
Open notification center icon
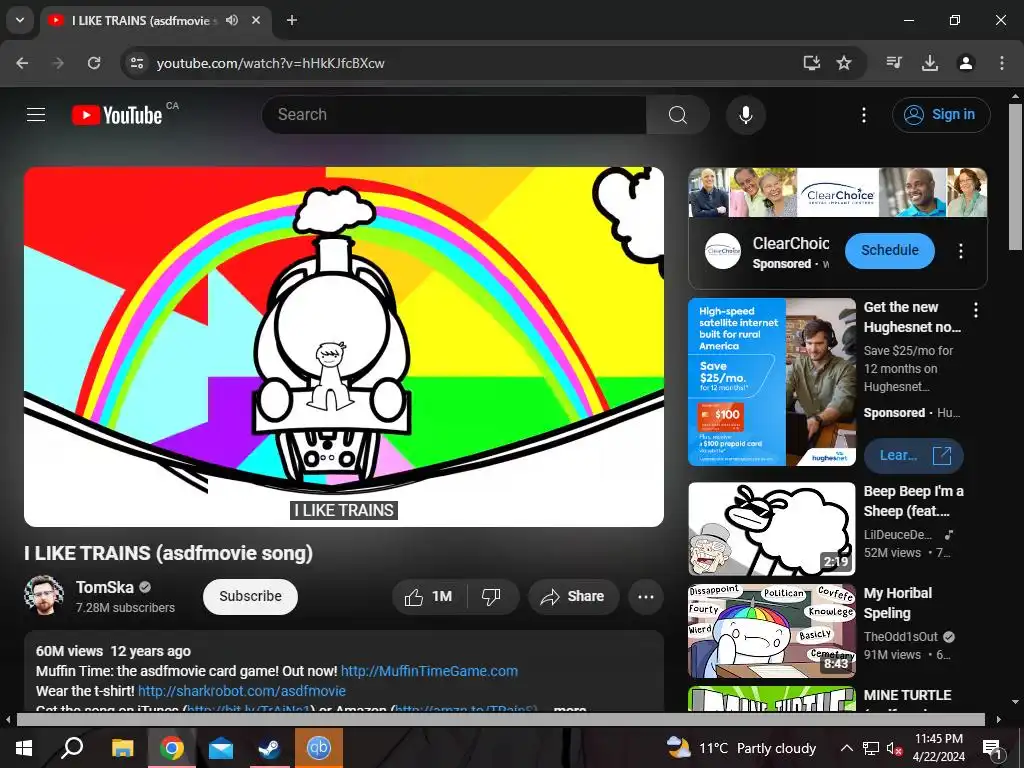point(992,748)
